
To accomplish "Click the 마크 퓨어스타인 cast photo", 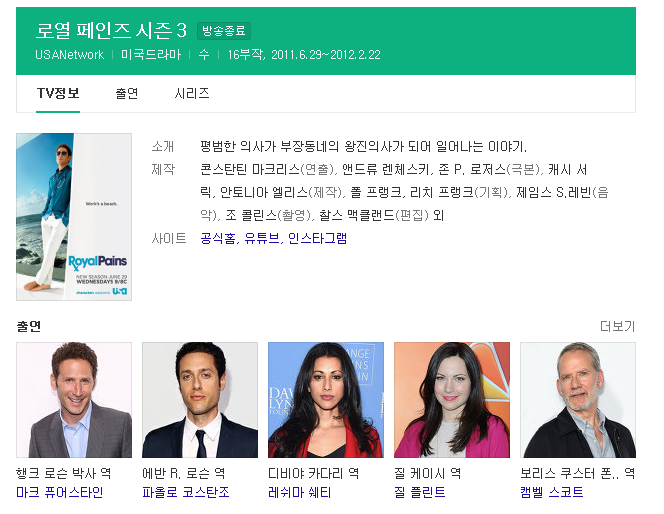I will (74, 400).
